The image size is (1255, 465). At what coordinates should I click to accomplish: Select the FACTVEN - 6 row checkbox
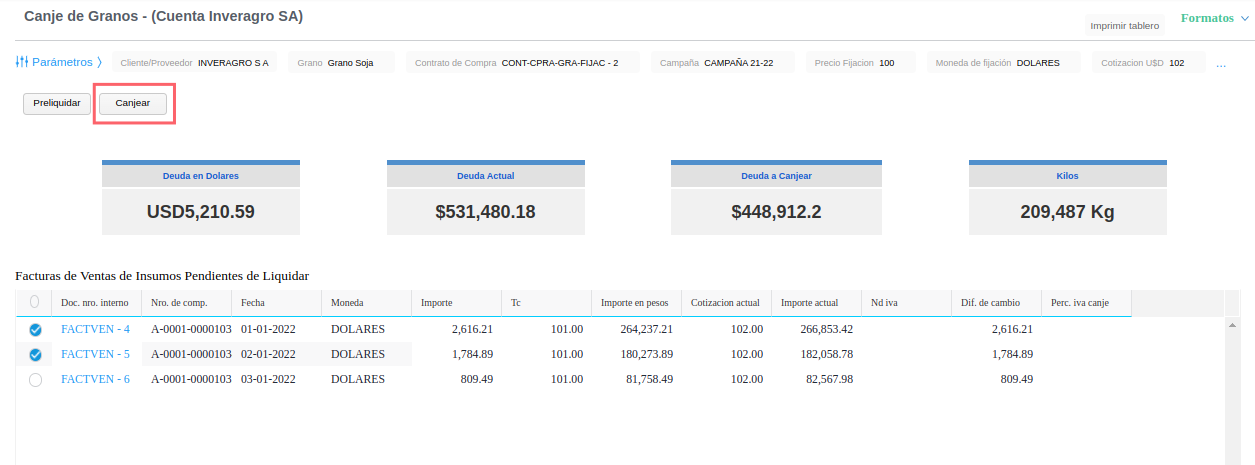pos(35,380)
